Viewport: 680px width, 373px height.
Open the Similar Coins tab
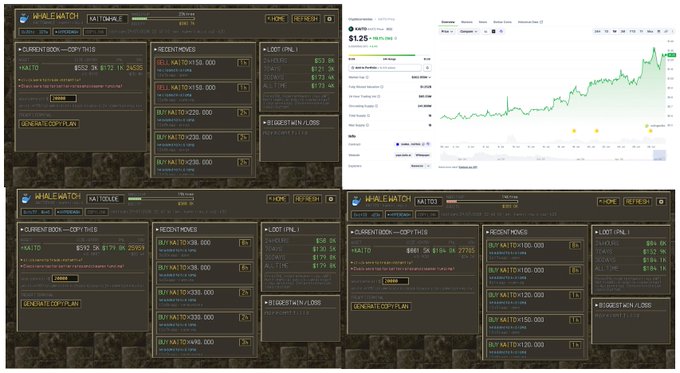click(502, 22)
